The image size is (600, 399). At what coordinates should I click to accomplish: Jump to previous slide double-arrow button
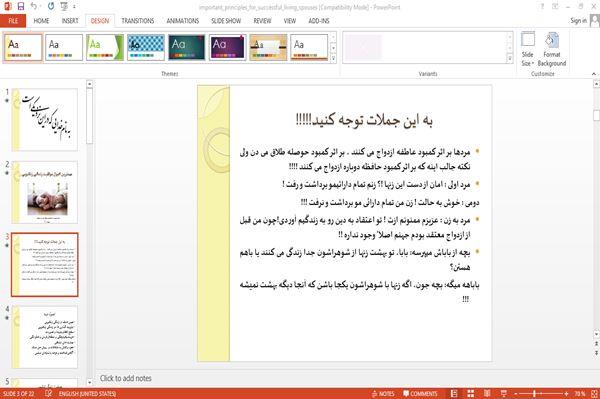(x=596, y=345)
